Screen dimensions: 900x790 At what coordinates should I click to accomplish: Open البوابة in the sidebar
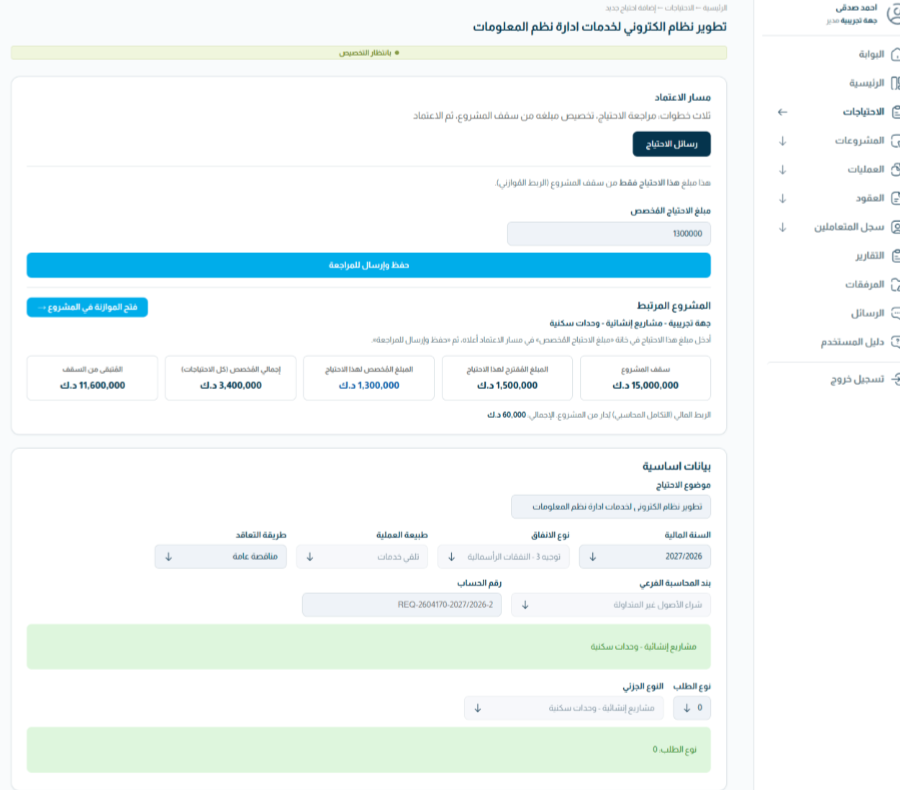(x=871, y=55)
